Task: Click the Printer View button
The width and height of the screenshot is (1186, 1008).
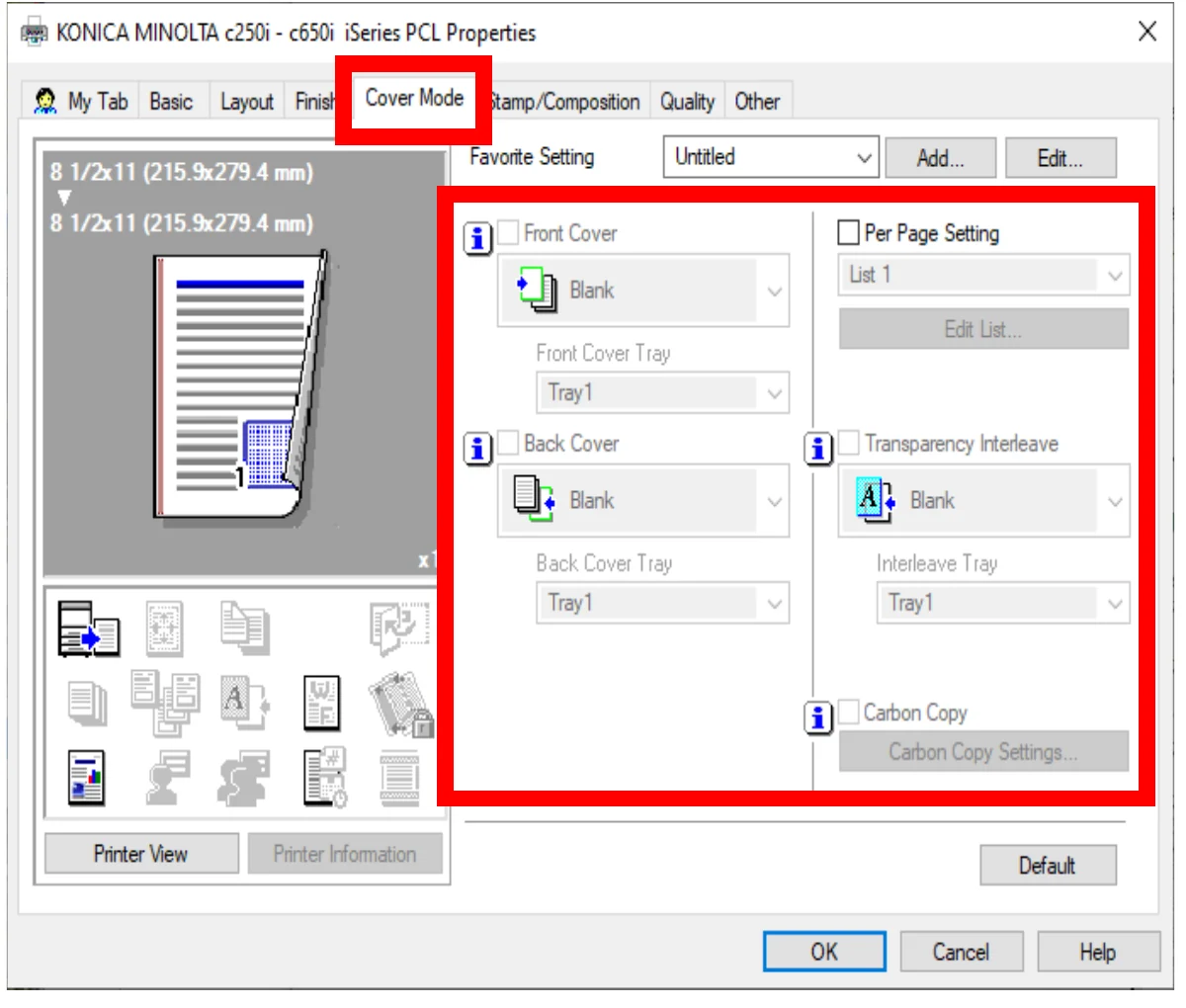Action: (x=141, y=854)
